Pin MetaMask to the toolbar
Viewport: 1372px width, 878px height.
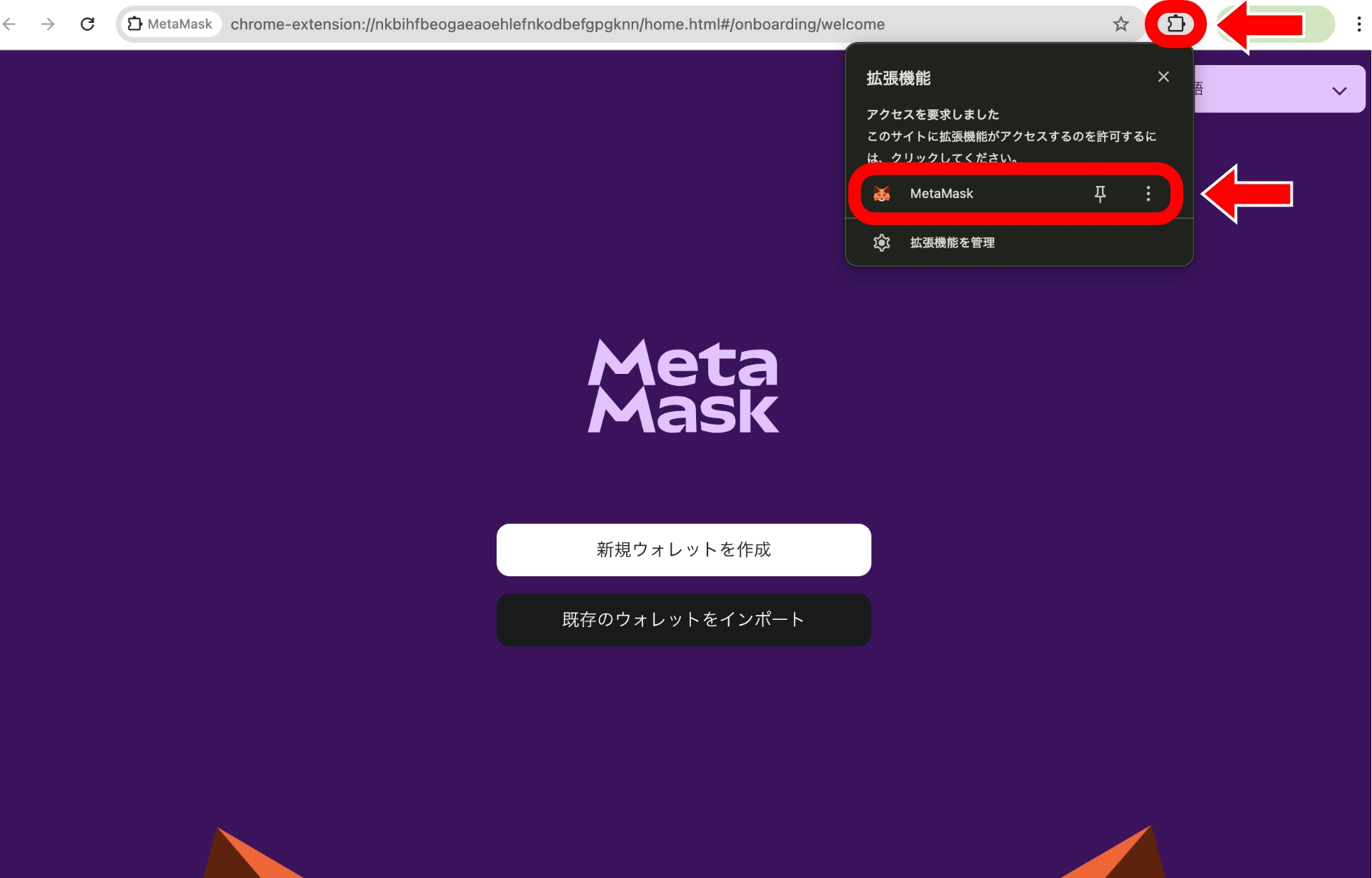click(1100, 193)
